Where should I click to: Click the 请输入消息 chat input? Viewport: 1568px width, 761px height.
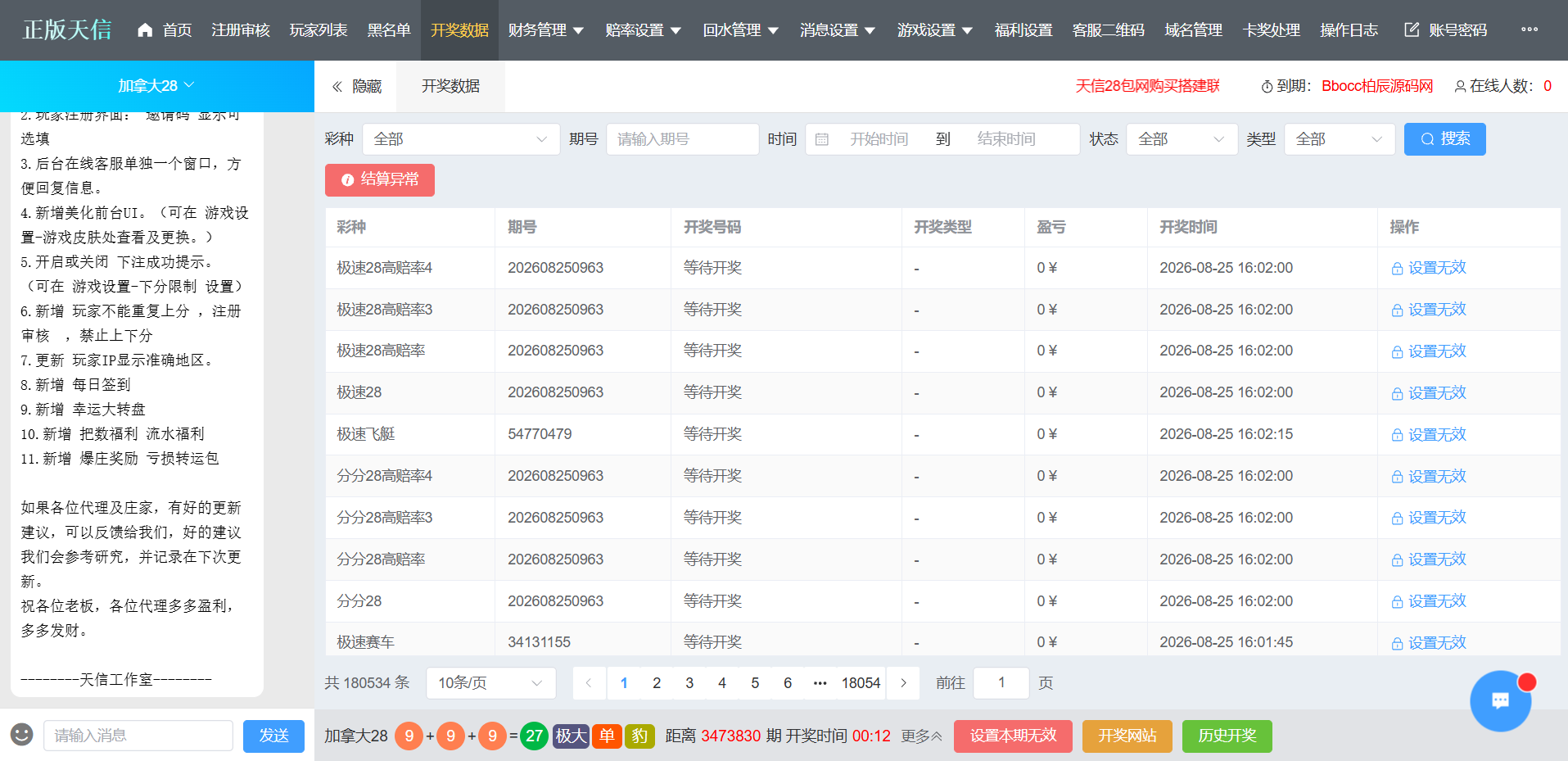coord(138,736)
